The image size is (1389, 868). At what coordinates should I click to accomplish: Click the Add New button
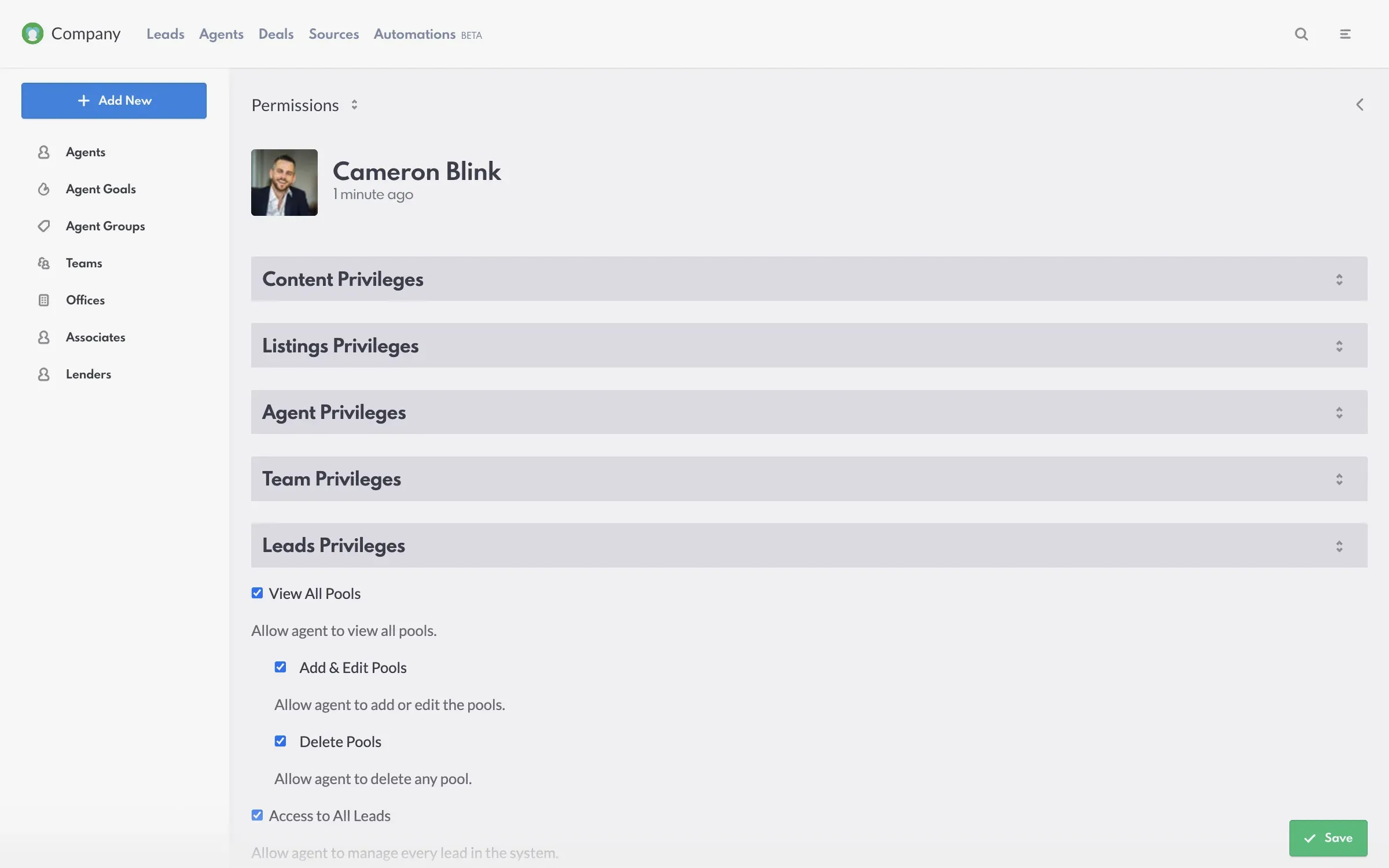(114, 101)
